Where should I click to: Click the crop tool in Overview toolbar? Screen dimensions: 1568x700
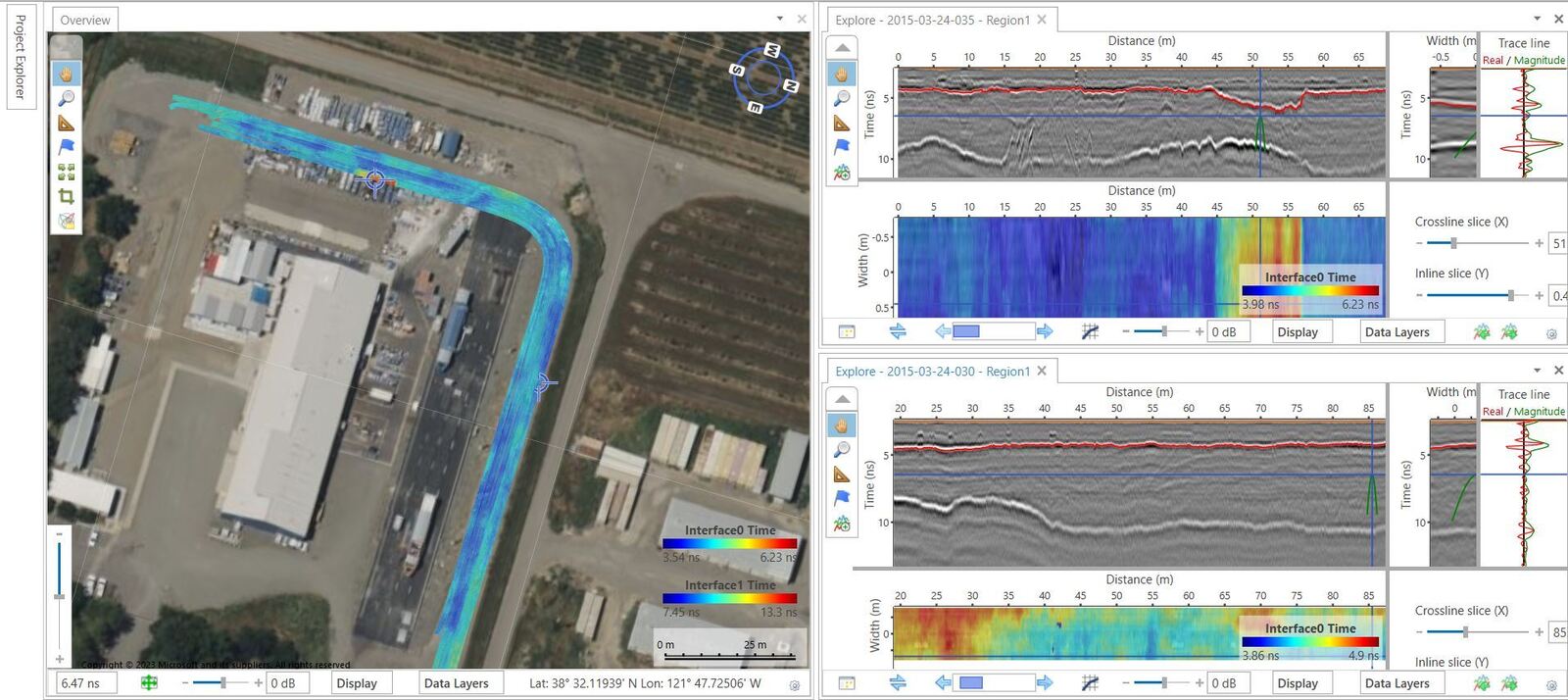[66, 196]
